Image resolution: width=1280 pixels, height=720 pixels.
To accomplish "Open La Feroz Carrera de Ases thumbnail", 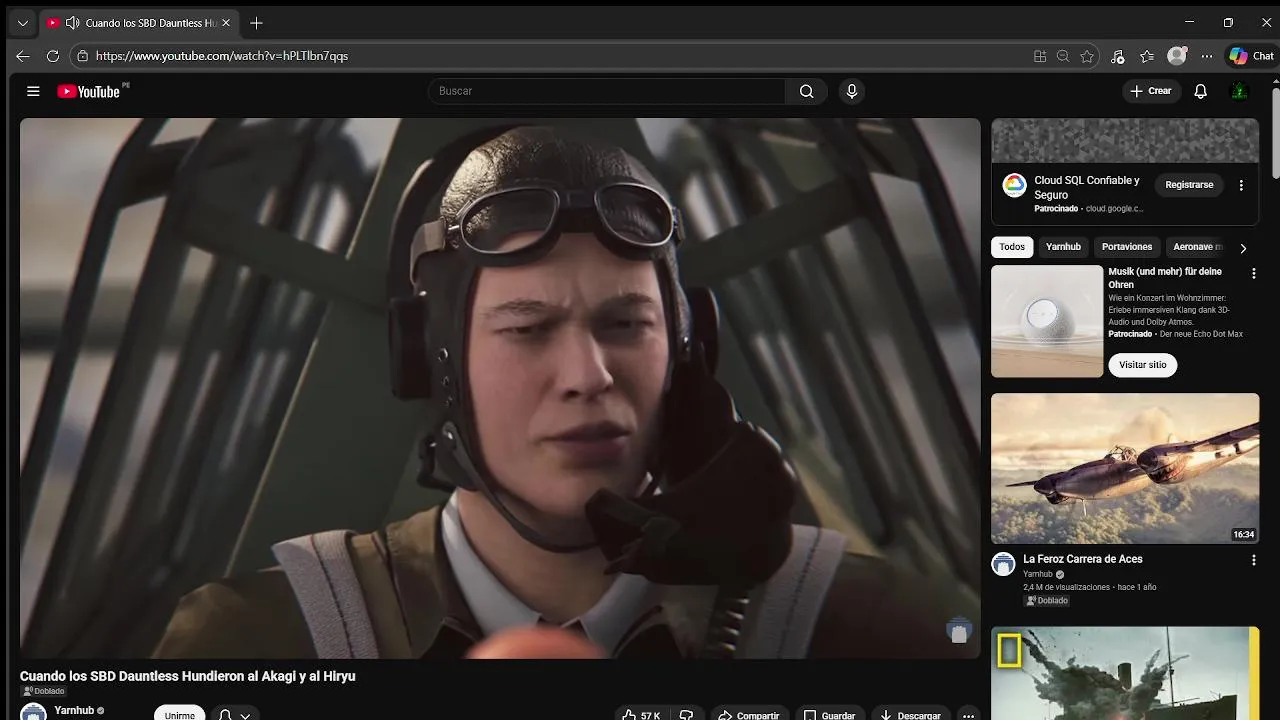I will point(1125,468).
